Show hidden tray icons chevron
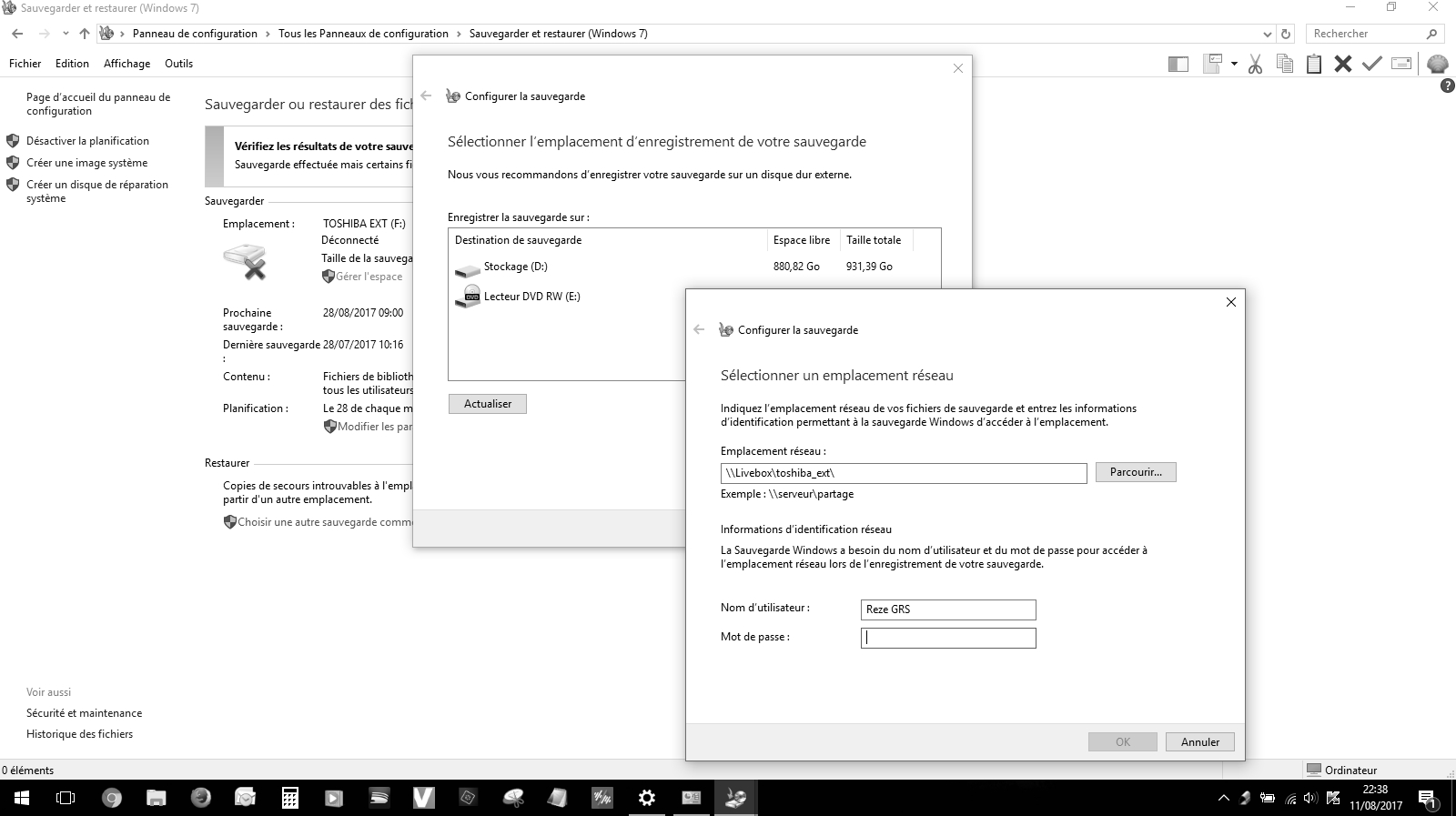This screenshot has width=1456, height=816. click(1223, 799)
